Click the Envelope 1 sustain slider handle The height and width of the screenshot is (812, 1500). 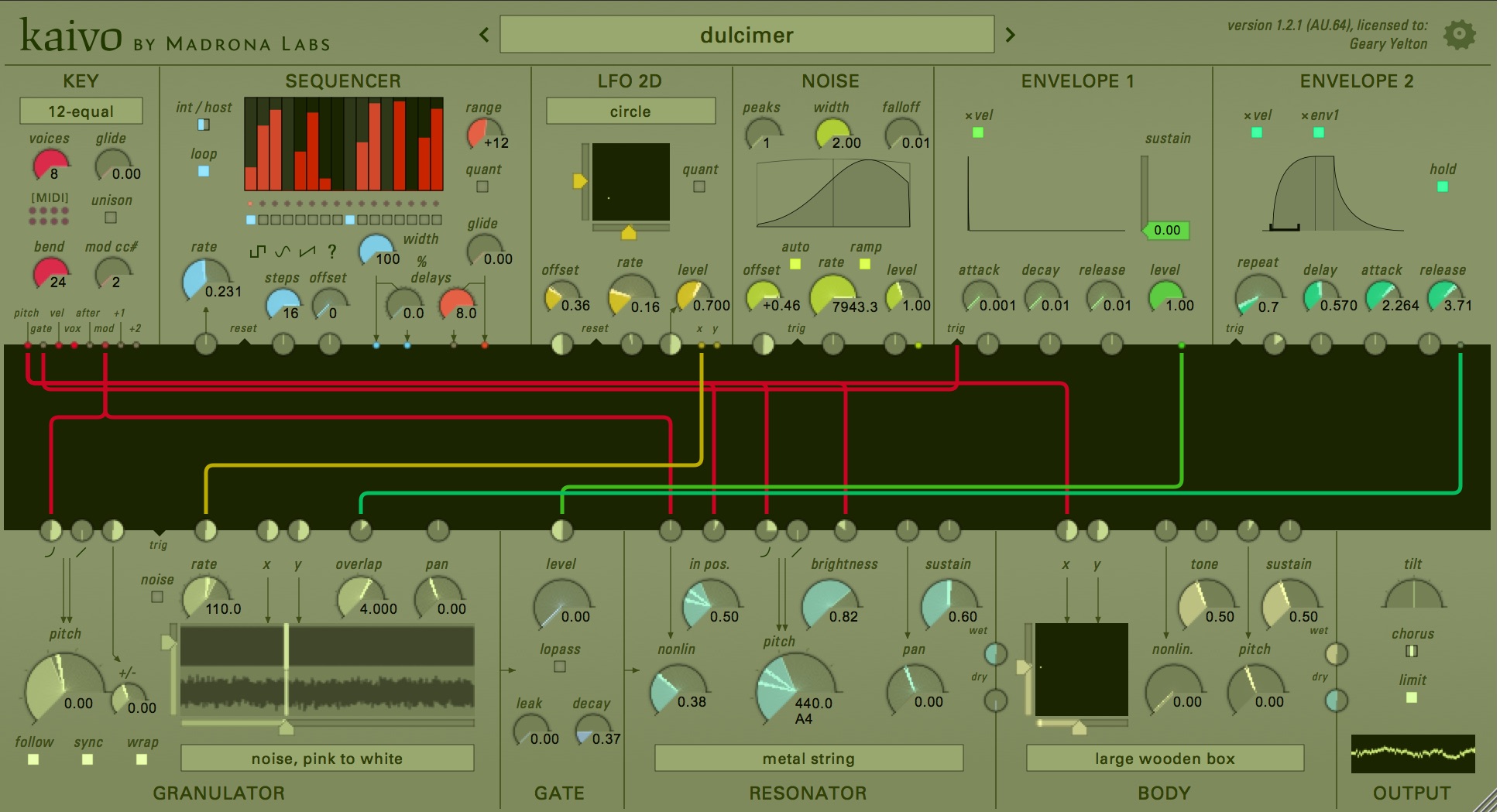[1165, 230]
